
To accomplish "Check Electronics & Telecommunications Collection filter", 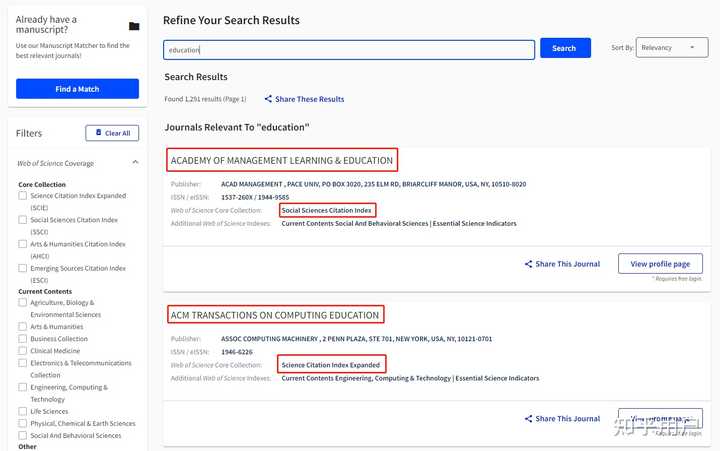I will (22, 363).
